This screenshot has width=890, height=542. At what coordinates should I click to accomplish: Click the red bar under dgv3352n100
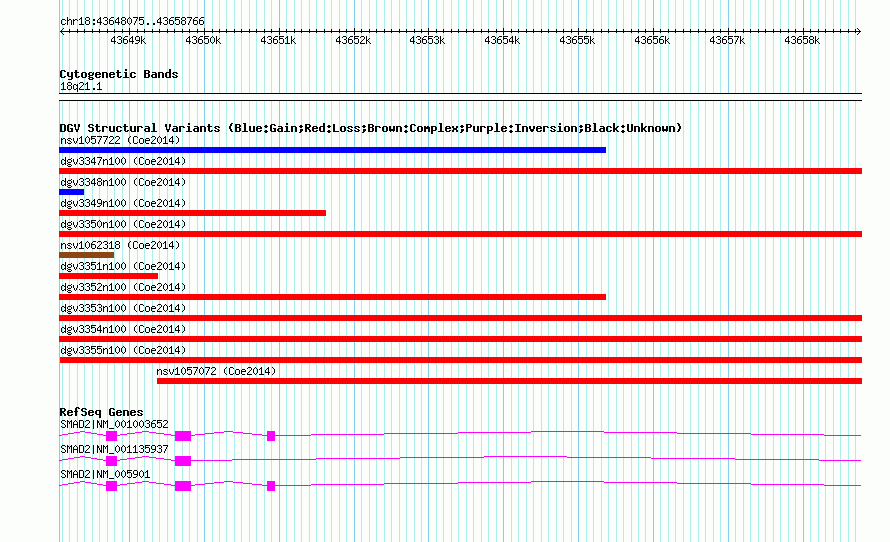tap(333, 297)
